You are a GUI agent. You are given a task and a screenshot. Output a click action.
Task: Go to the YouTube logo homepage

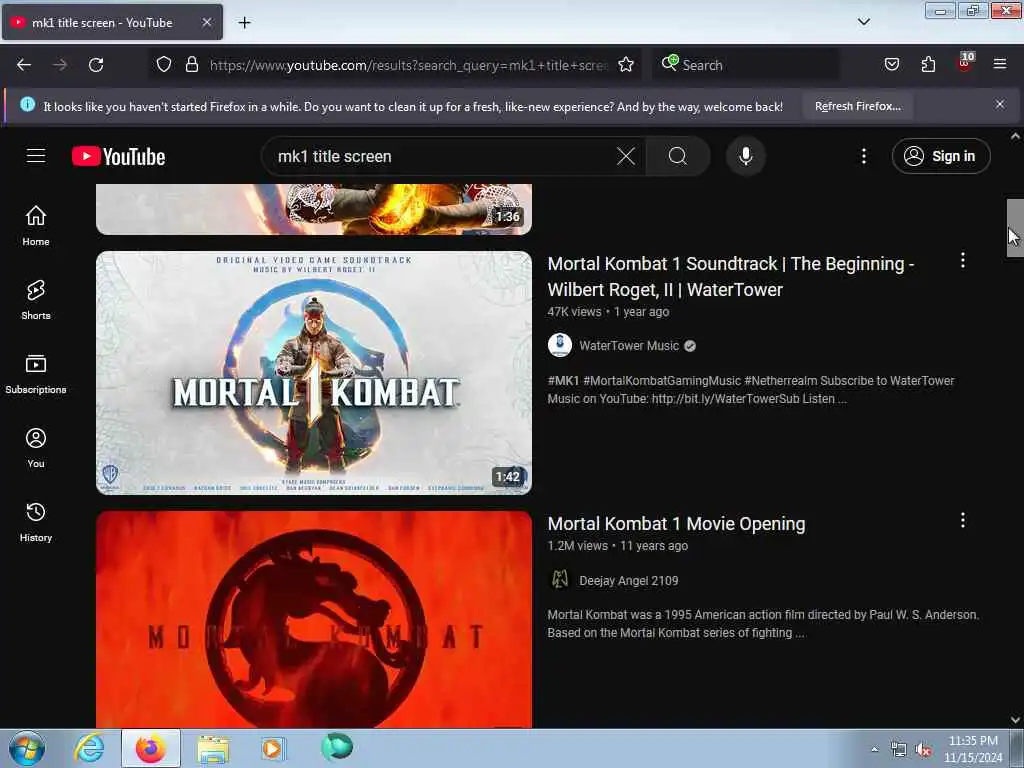coord(118,157)
